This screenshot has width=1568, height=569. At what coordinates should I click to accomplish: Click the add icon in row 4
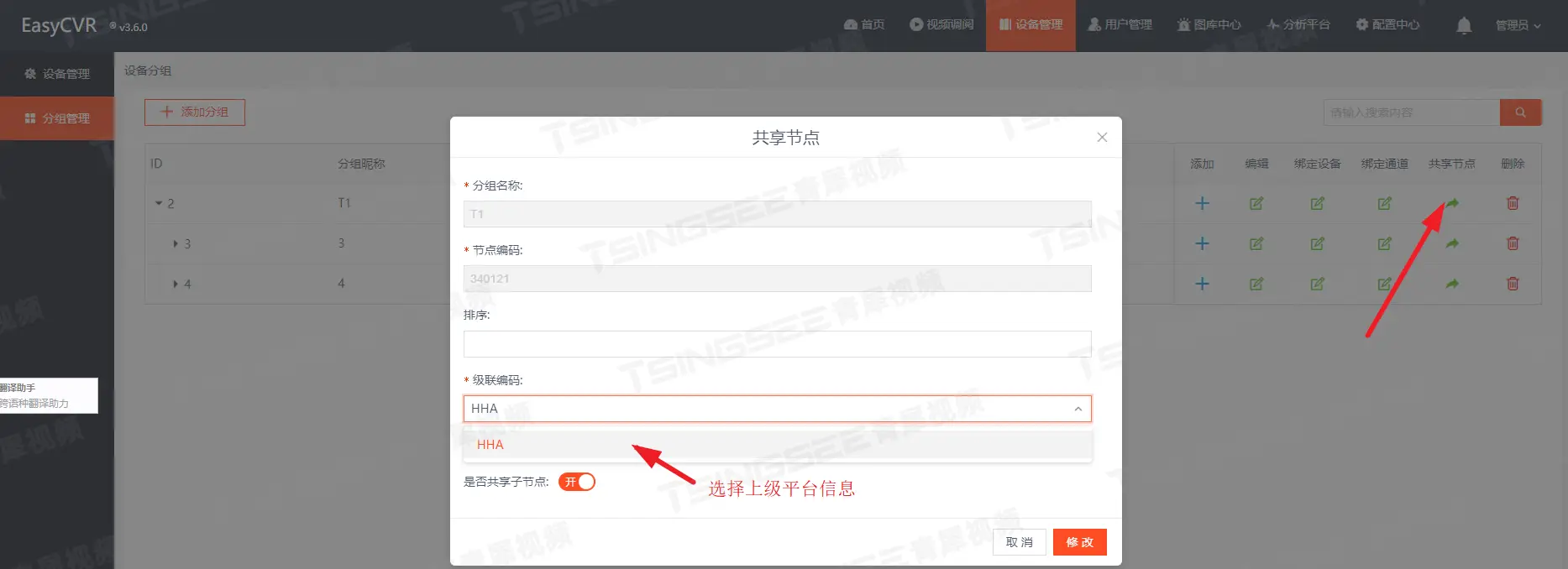click(x=1202, y=284)
